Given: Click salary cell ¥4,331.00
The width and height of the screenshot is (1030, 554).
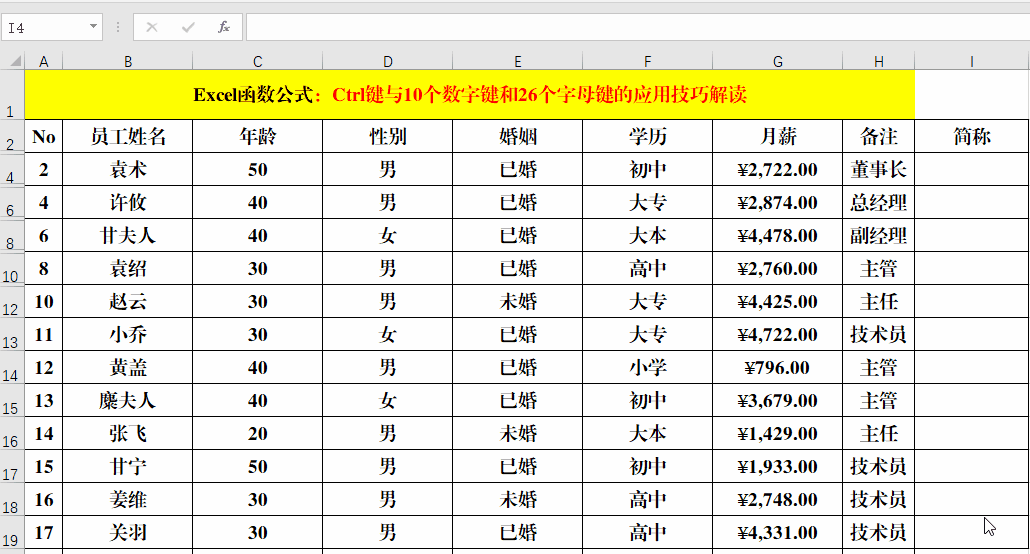Looking at the screenshot, I should [778, 532].
